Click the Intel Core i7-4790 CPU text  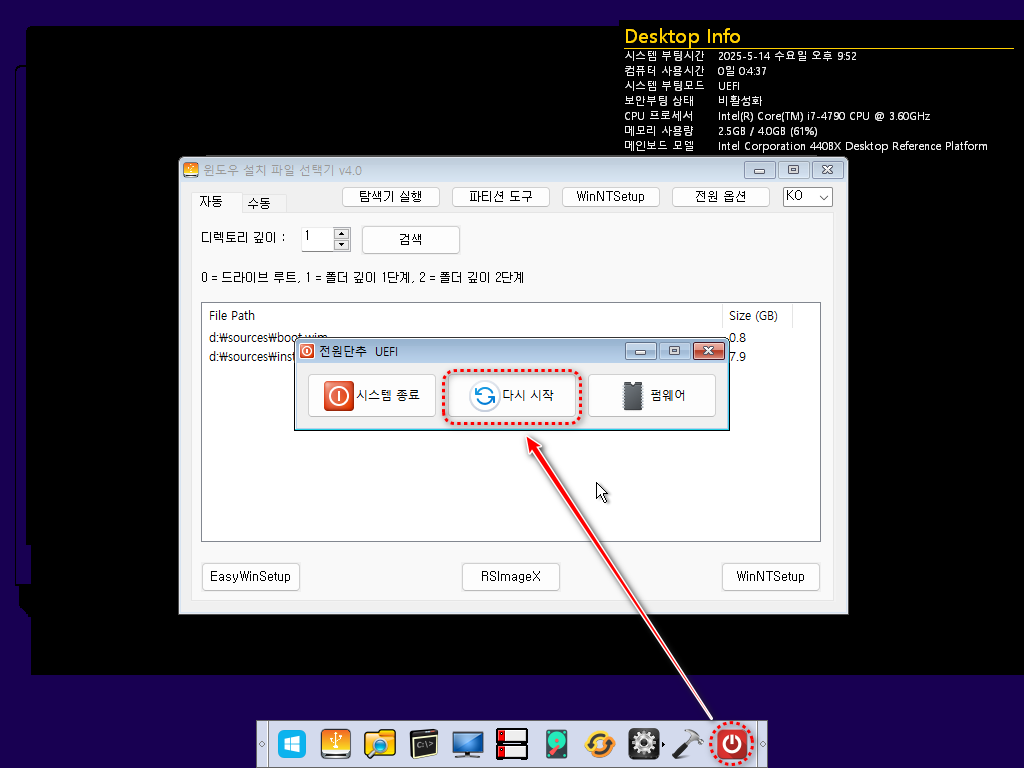[824, 116]
